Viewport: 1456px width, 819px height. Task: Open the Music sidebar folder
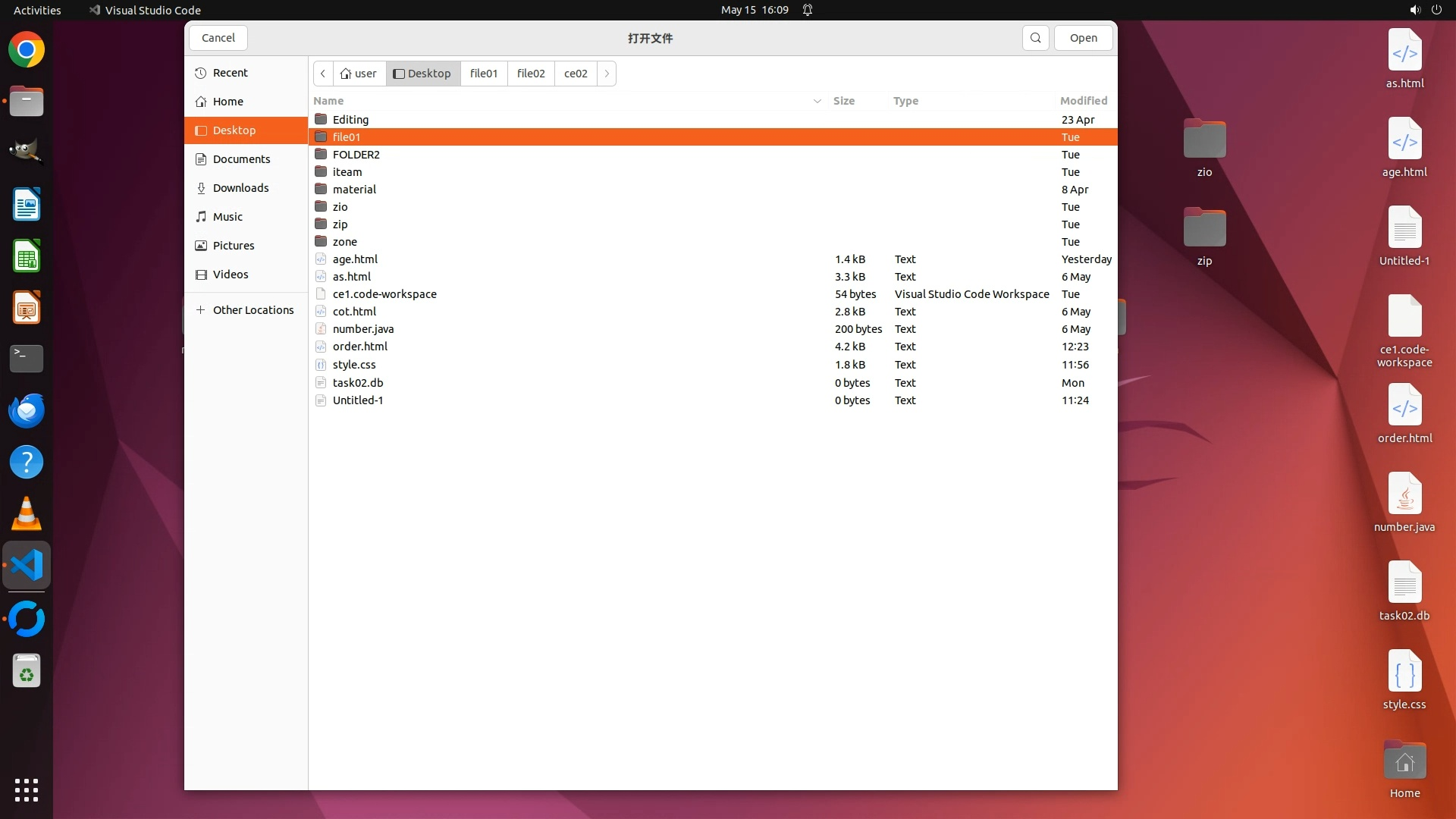(x=227, y=217)
